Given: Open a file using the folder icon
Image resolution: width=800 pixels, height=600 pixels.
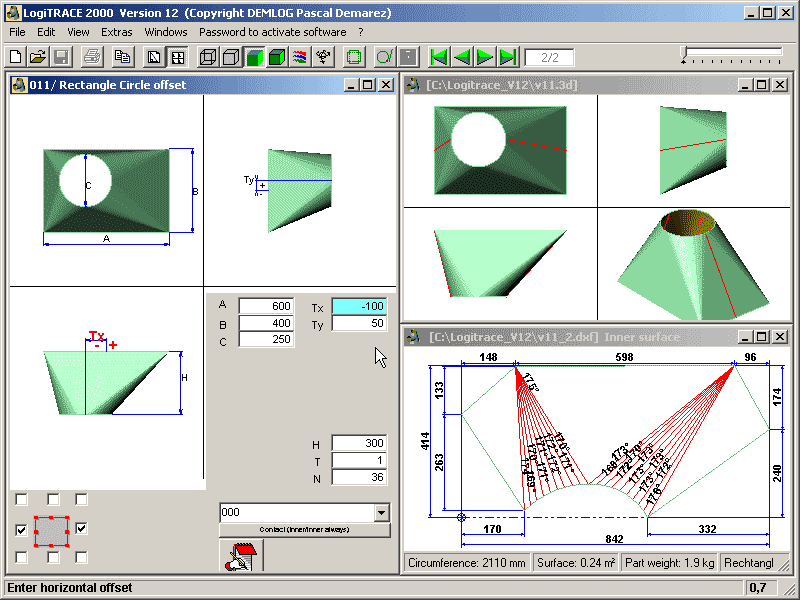Looking at the screenshot, I should click(x=38, y=57).
